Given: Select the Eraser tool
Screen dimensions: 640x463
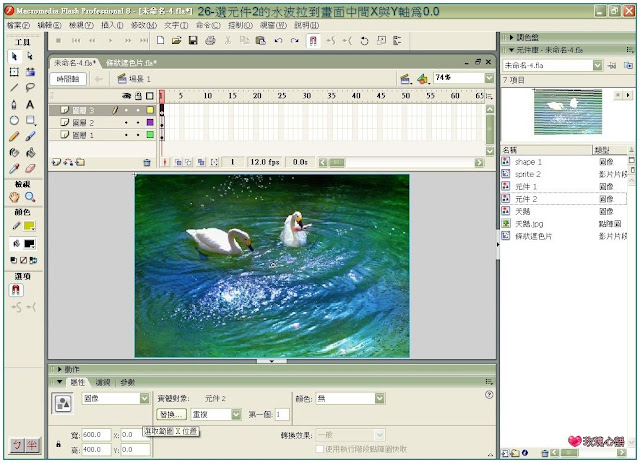Looking at the screenshot, I should (30, 169).
